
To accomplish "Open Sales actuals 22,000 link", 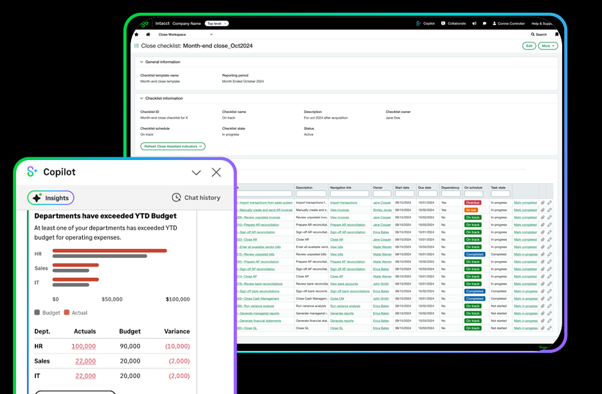I will (86, 361).
